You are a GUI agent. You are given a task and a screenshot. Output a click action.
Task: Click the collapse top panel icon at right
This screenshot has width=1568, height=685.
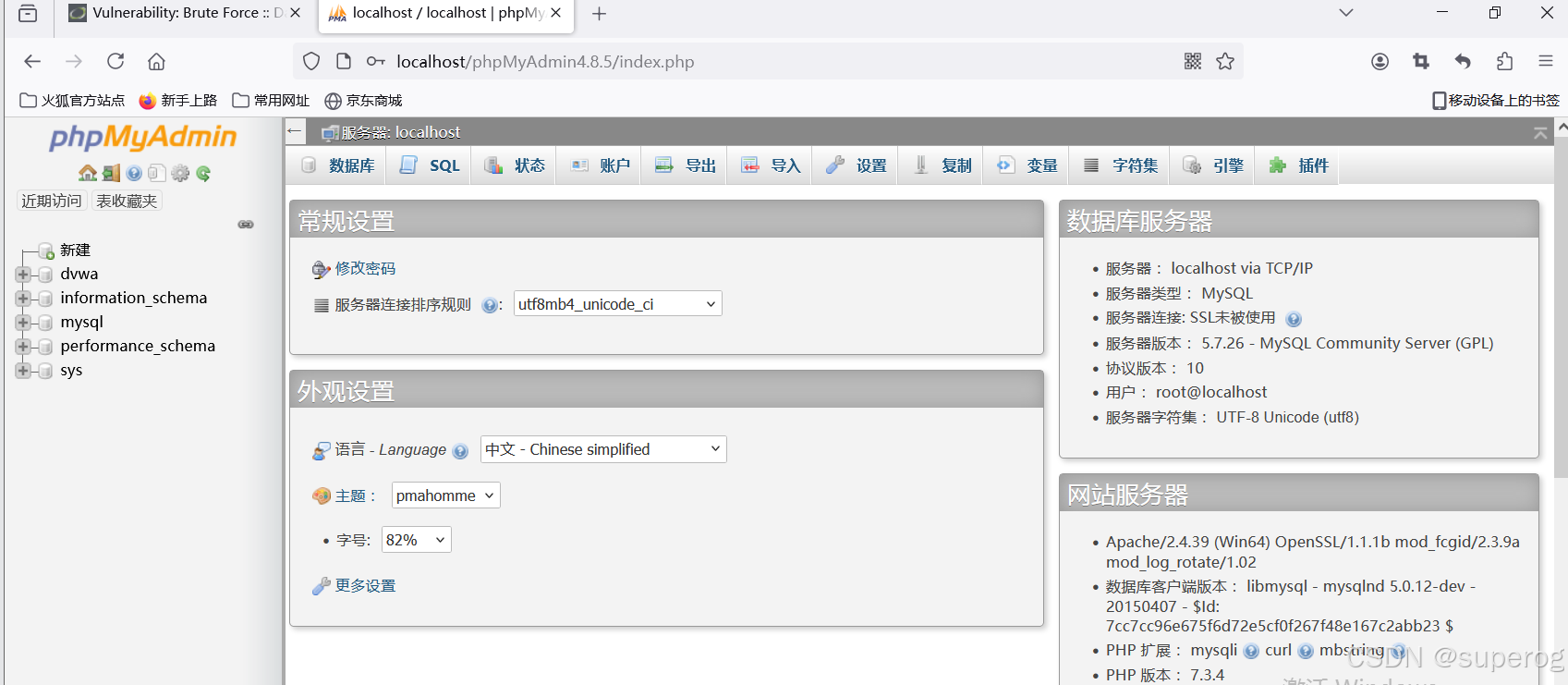[x=1540, y=133]
